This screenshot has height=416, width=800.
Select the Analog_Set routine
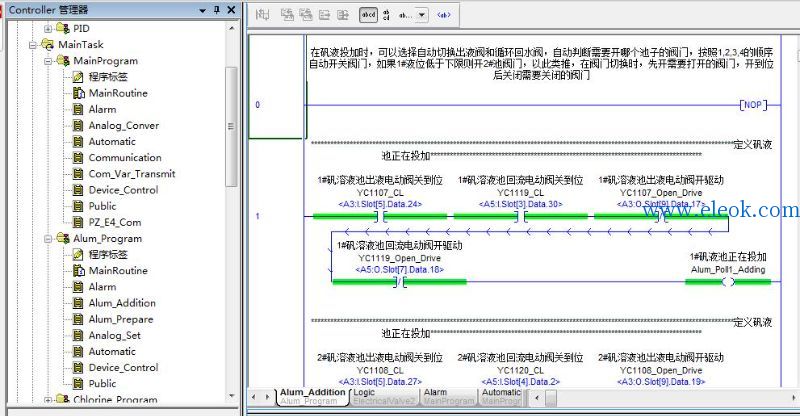tap(114, 335)
